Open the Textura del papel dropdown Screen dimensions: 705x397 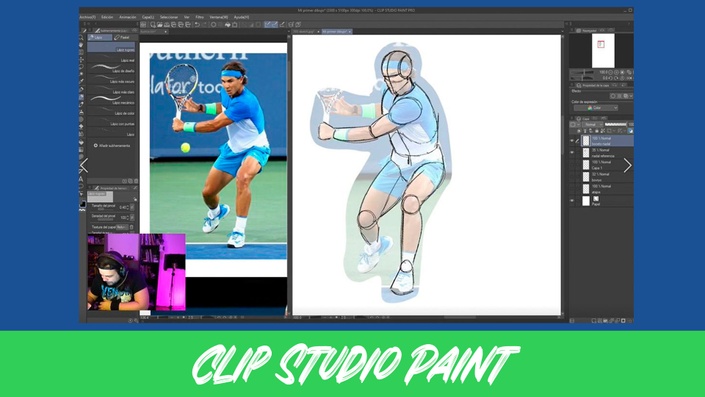pyautogui.click(x=122, y=227)
